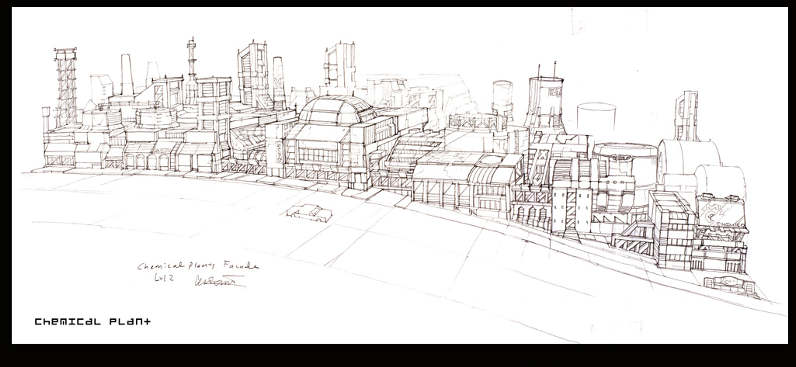Select the large domed building roof
796x367 pixels.
(336, 109)
